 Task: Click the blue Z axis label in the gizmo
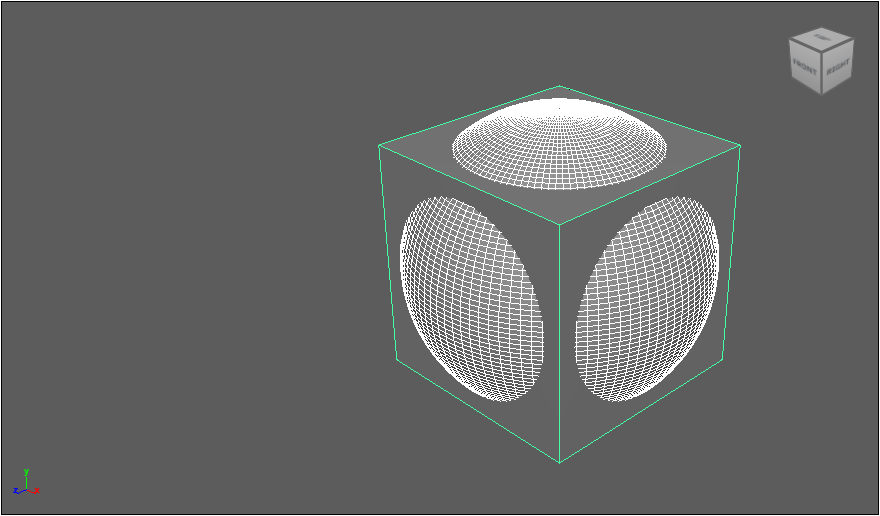point(16,491)
